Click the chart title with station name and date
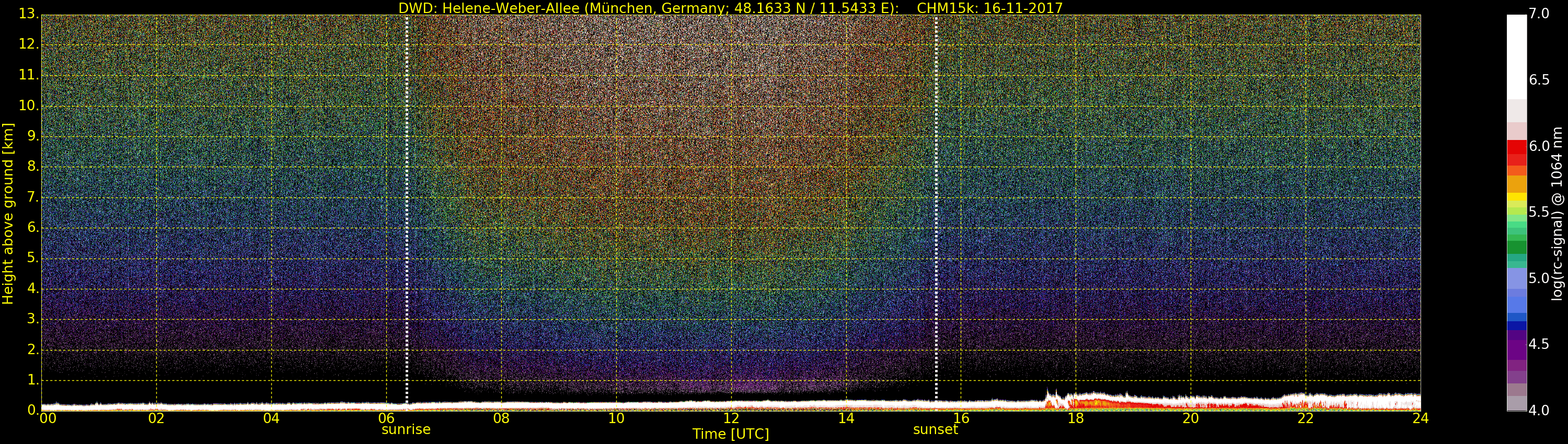 (x=731, y=8)
